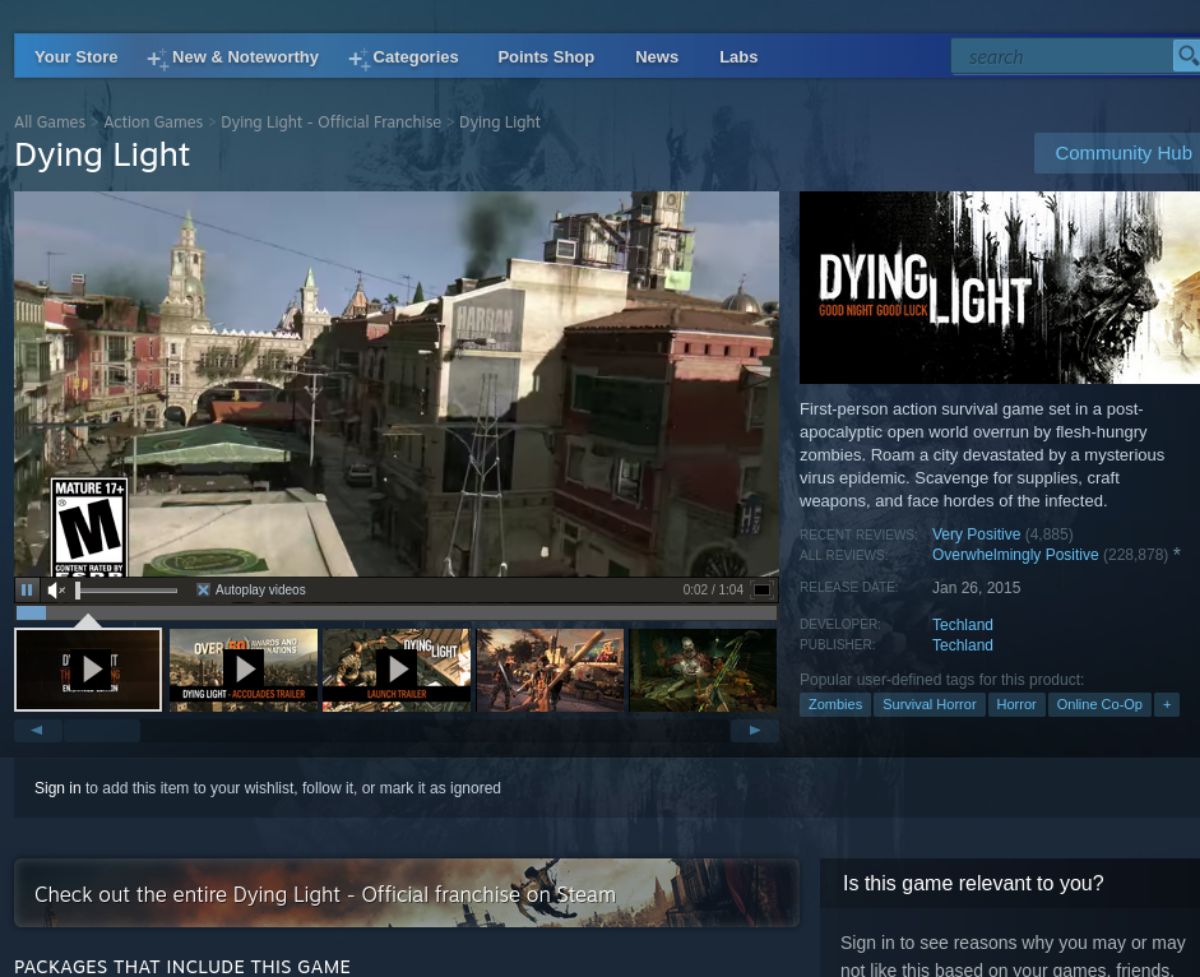Viewport: 1200px width, 977px height.
Task: Enter fullscreen mode on the video player
Action: 763,590
